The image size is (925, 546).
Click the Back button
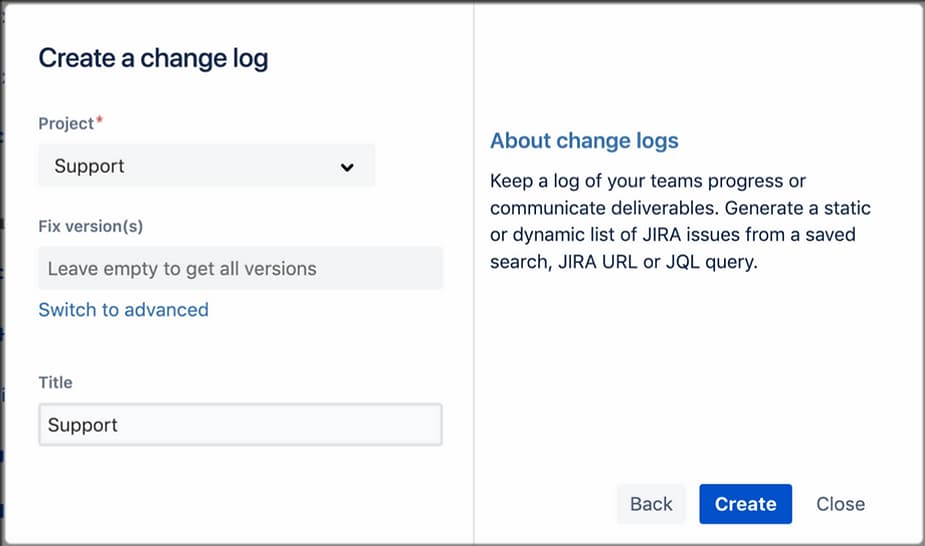pos(651,504)
